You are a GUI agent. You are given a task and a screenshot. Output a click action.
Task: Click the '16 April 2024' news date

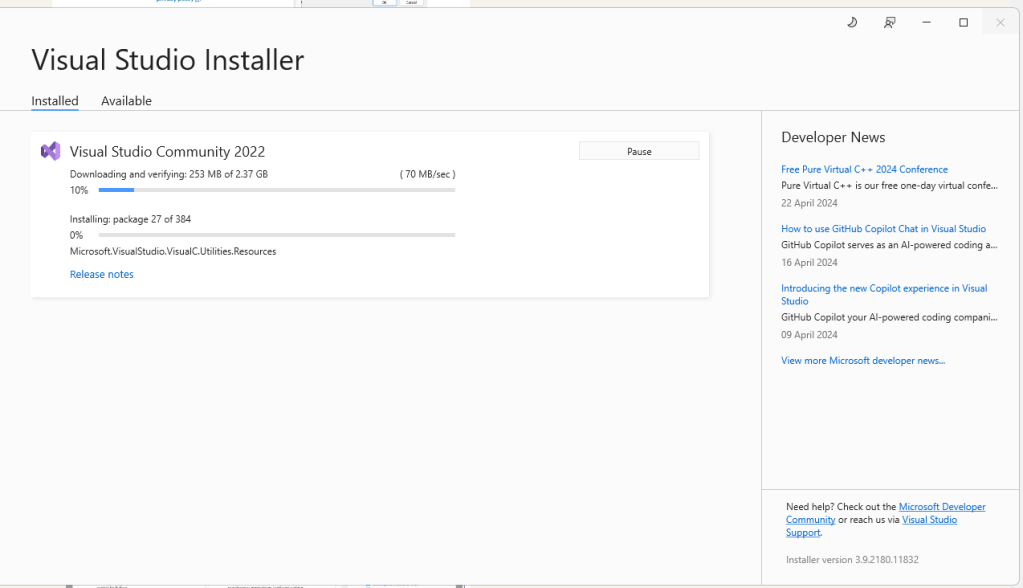tap(809, 262)
